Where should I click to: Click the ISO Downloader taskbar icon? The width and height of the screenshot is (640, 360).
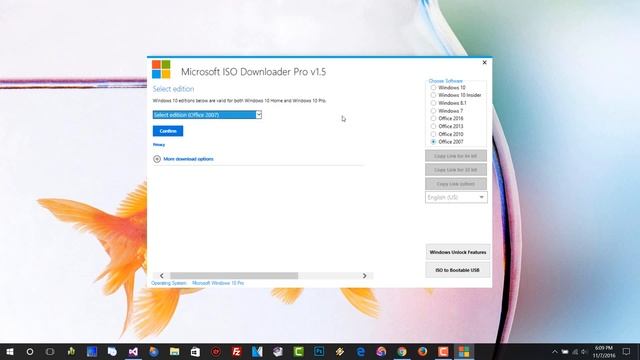pyautogui.click(x=464, y=351)
